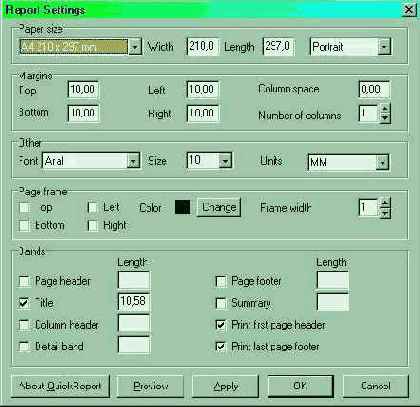Click the About QuickReport button
The image size is (420, 407).
[60, 386]
